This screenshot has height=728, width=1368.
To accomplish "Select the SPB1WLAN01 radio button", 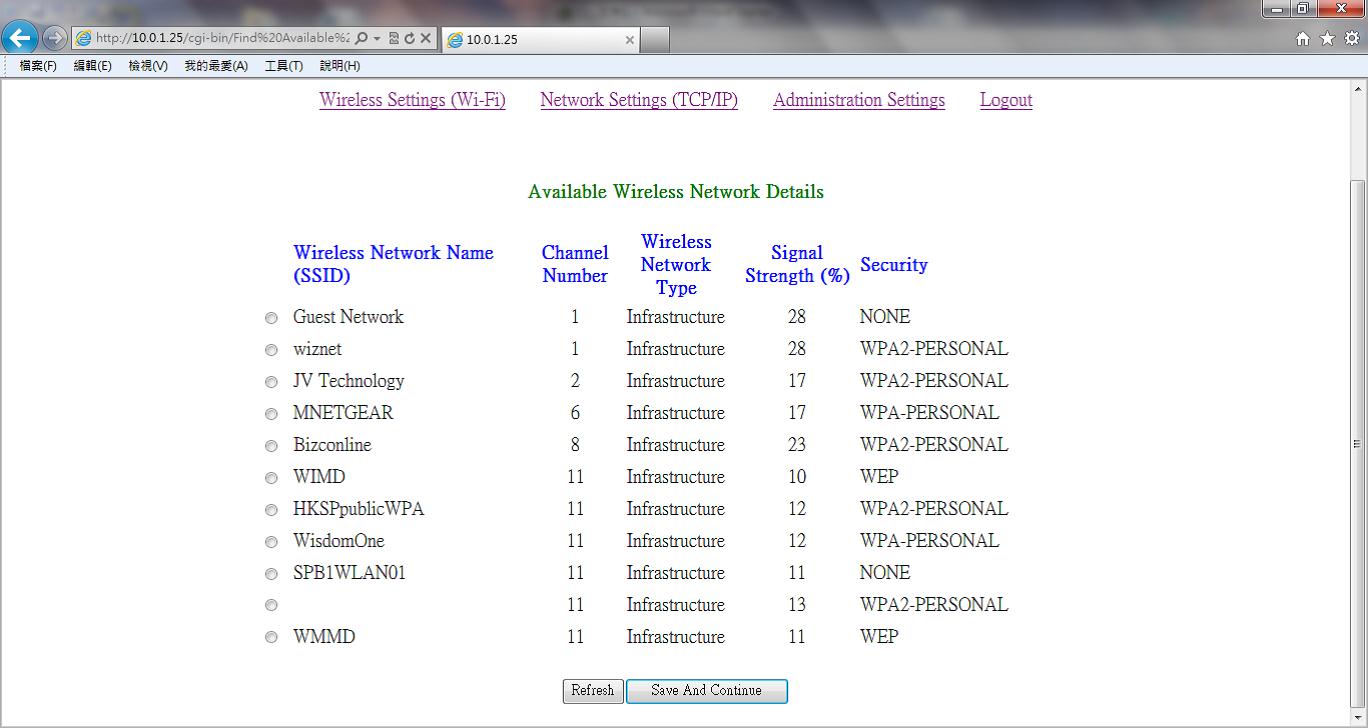I will click(x=271, y=574).
